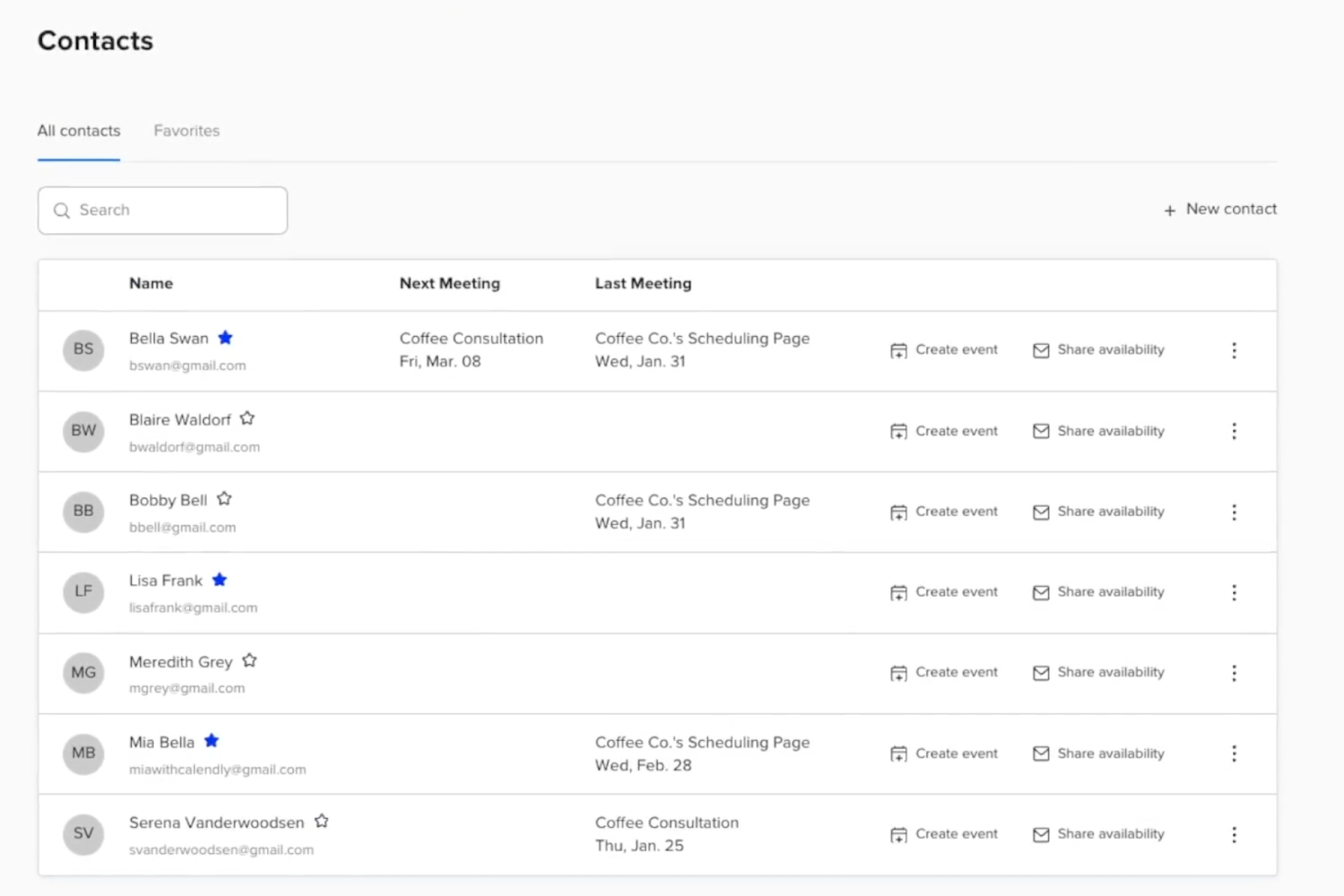Click the BW avatar circle
This screenshot has height=896, width=1344.
tap(83, 431)
